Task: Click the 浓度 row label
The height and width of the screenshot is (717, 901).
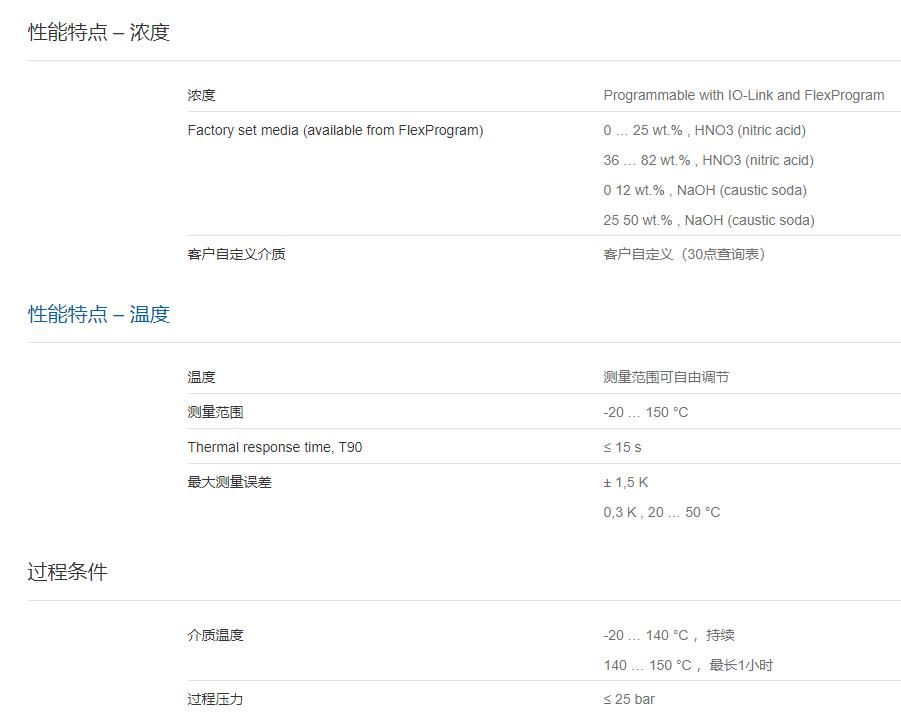Action: pyautogui.click(x=201, y=95)
